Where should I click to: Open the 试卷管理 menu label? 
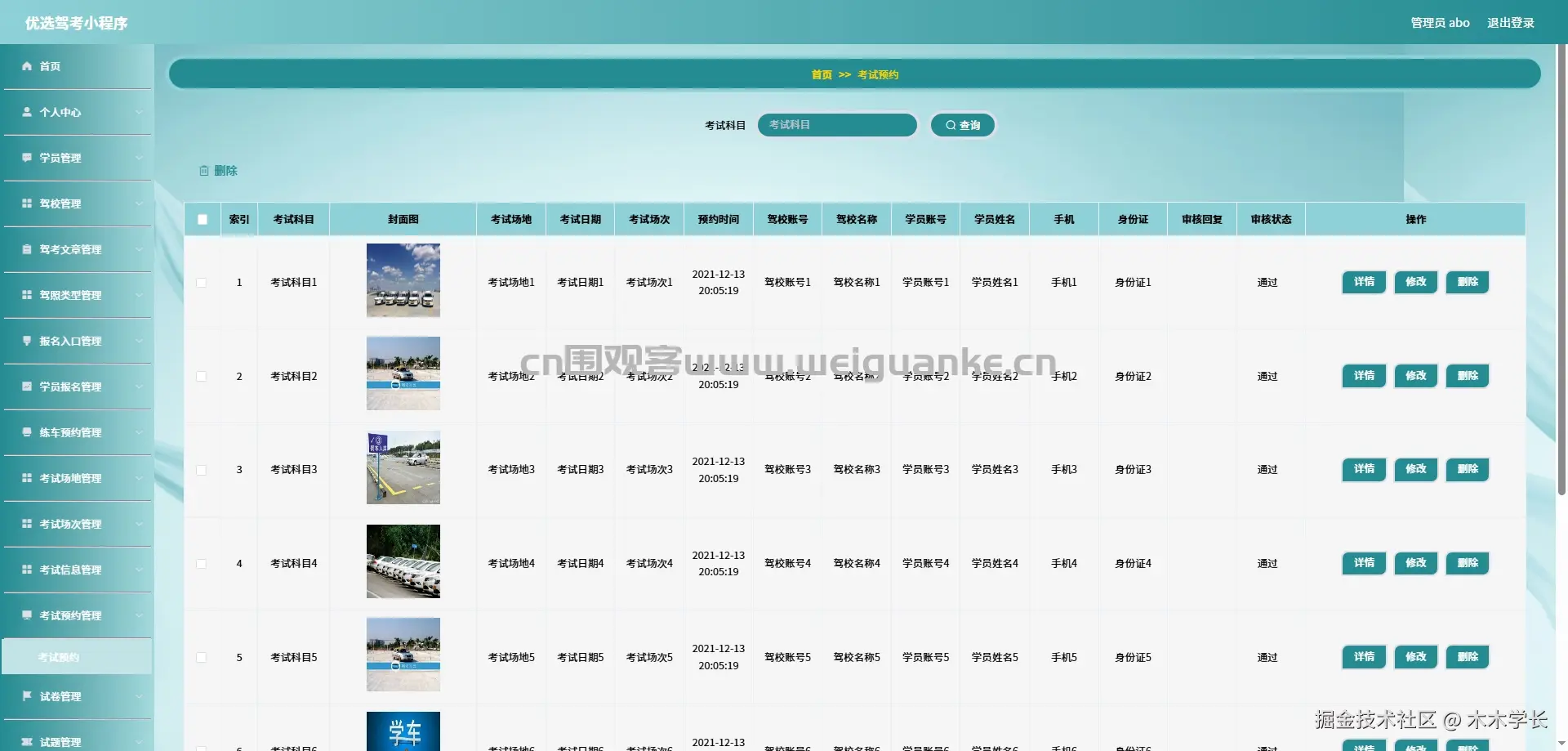(60, 696)
